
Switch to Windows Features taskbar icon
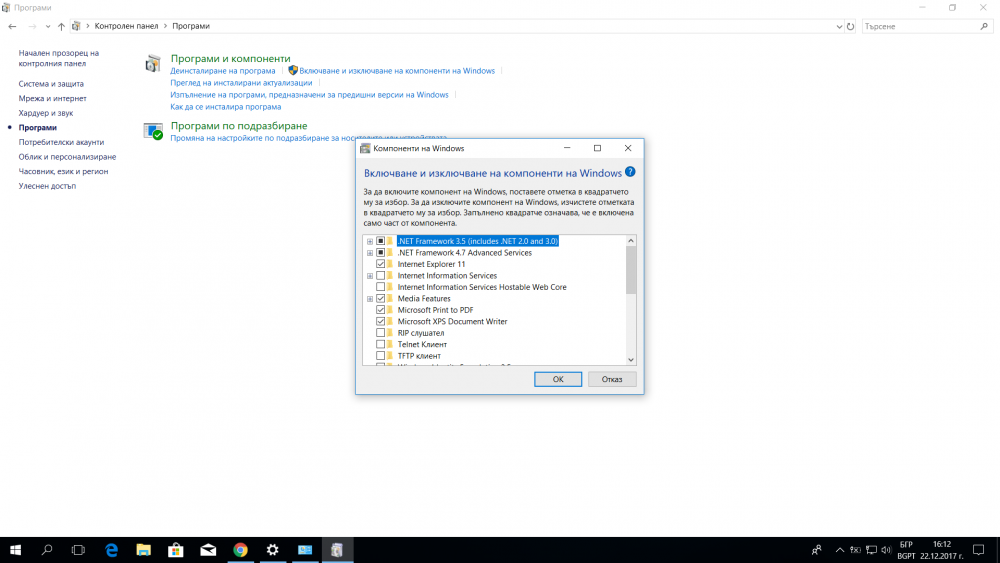pos(337,550)
